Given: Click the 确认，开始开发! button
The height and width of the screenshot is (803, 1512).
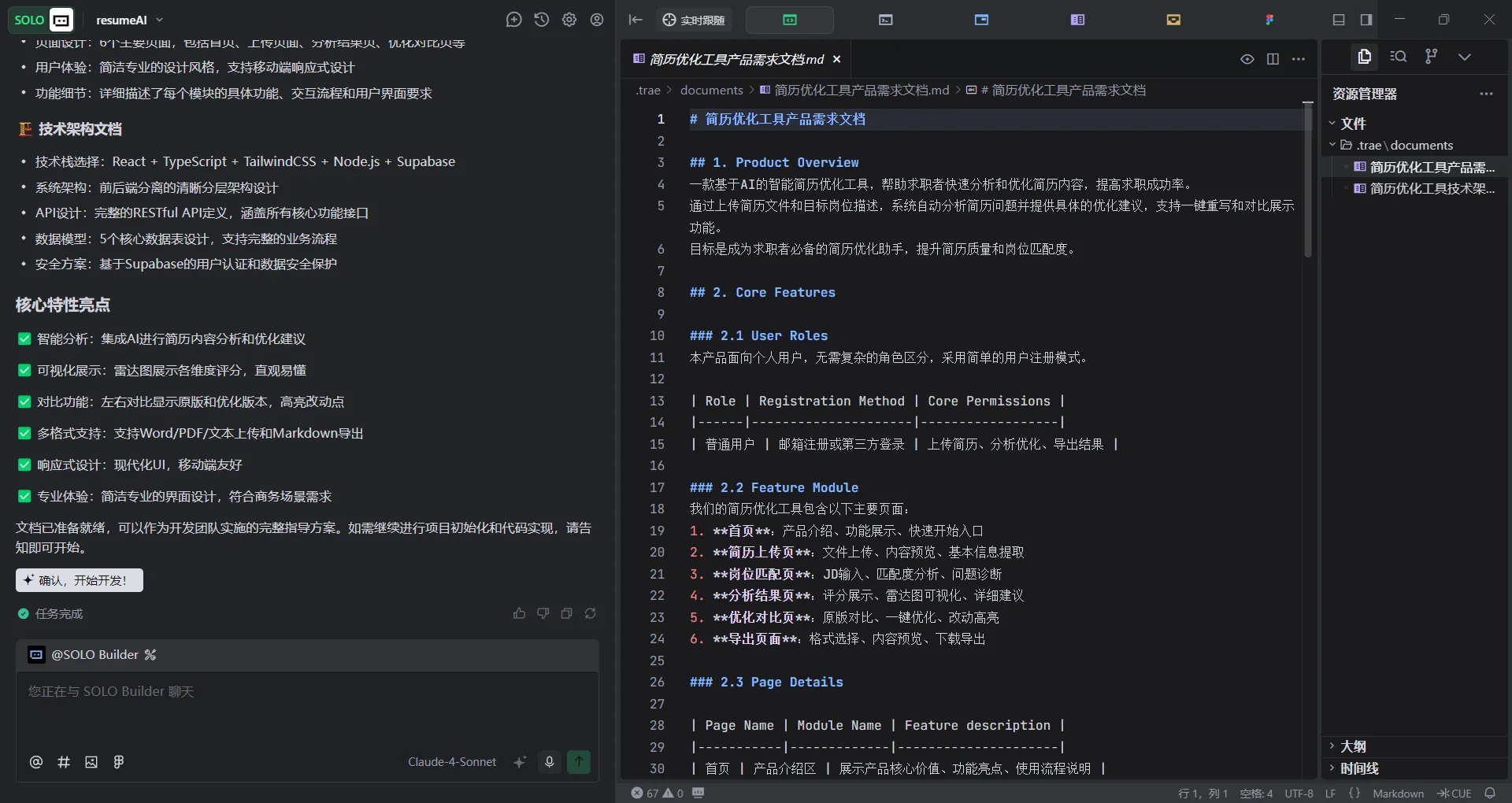Looking at the screenshot, I should [x=80, y=580].
